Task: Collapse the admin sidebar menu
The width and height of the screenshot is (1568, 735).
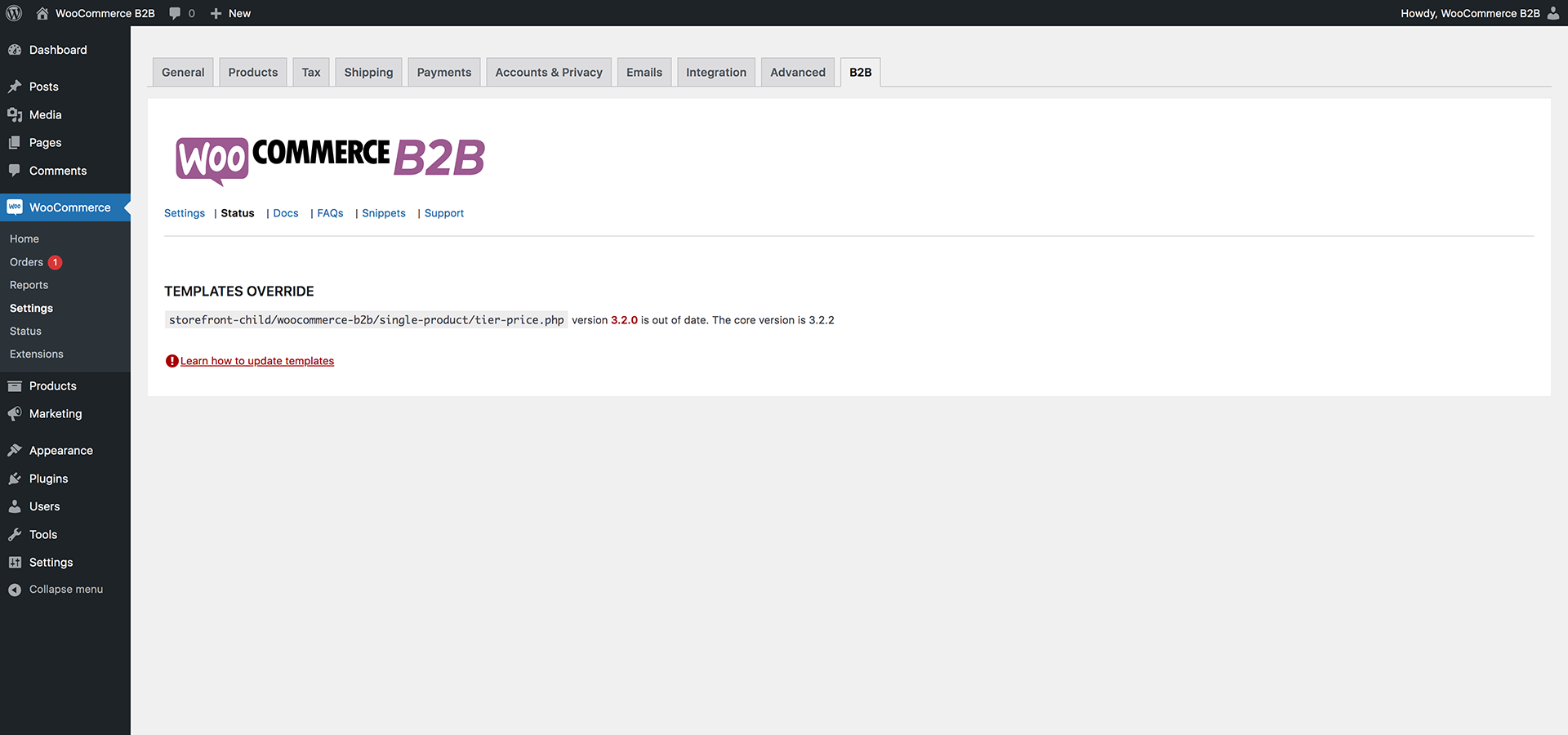Action: pos(56,590)
